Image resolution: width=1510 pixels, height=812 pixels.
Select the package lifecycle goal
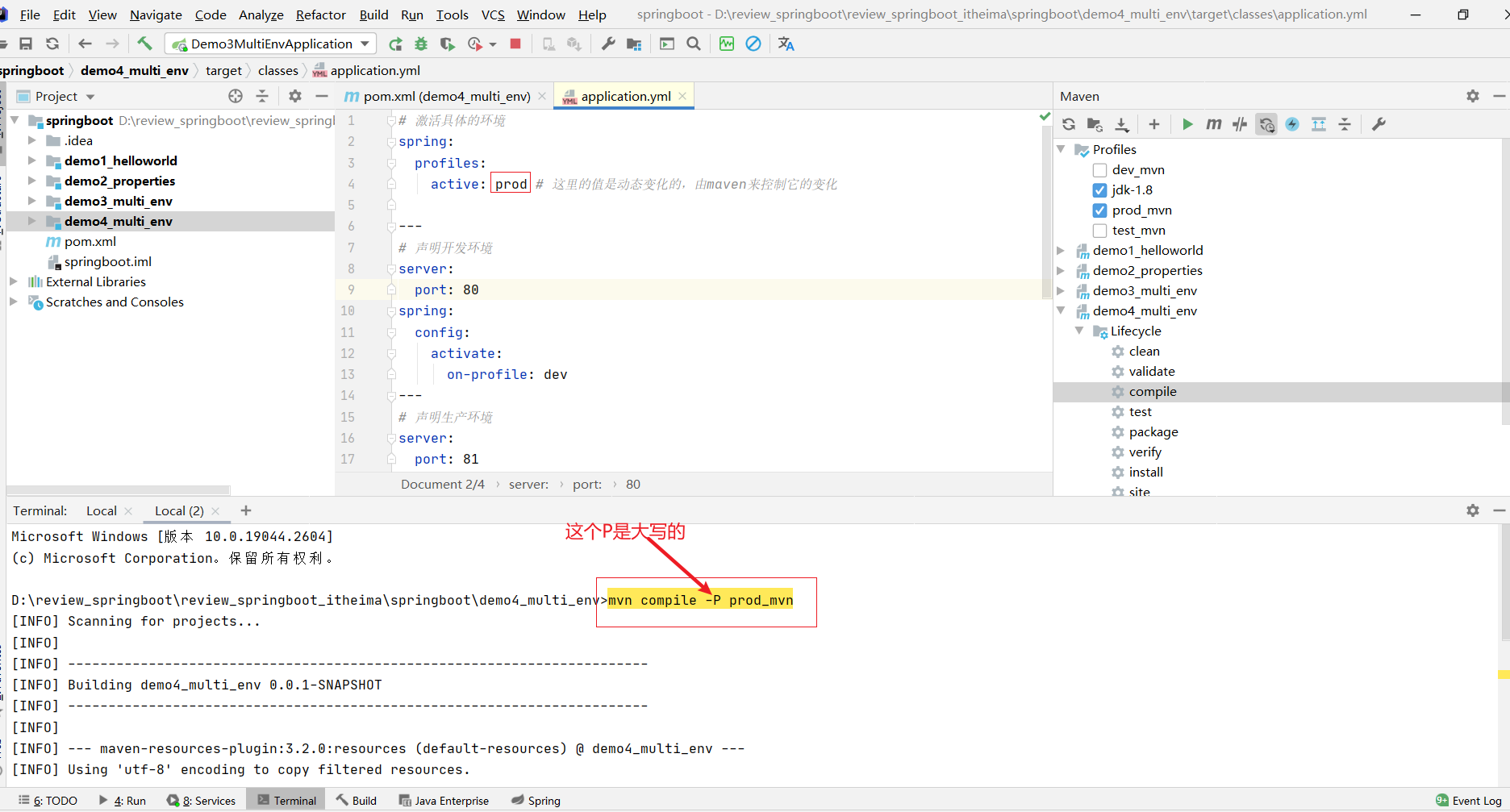tap(1153, 432)
